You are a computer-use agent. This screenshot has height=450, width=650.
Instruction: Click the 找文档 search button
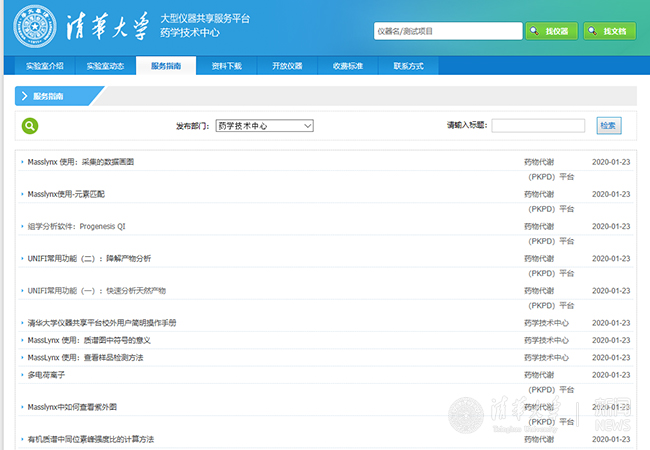609,31
